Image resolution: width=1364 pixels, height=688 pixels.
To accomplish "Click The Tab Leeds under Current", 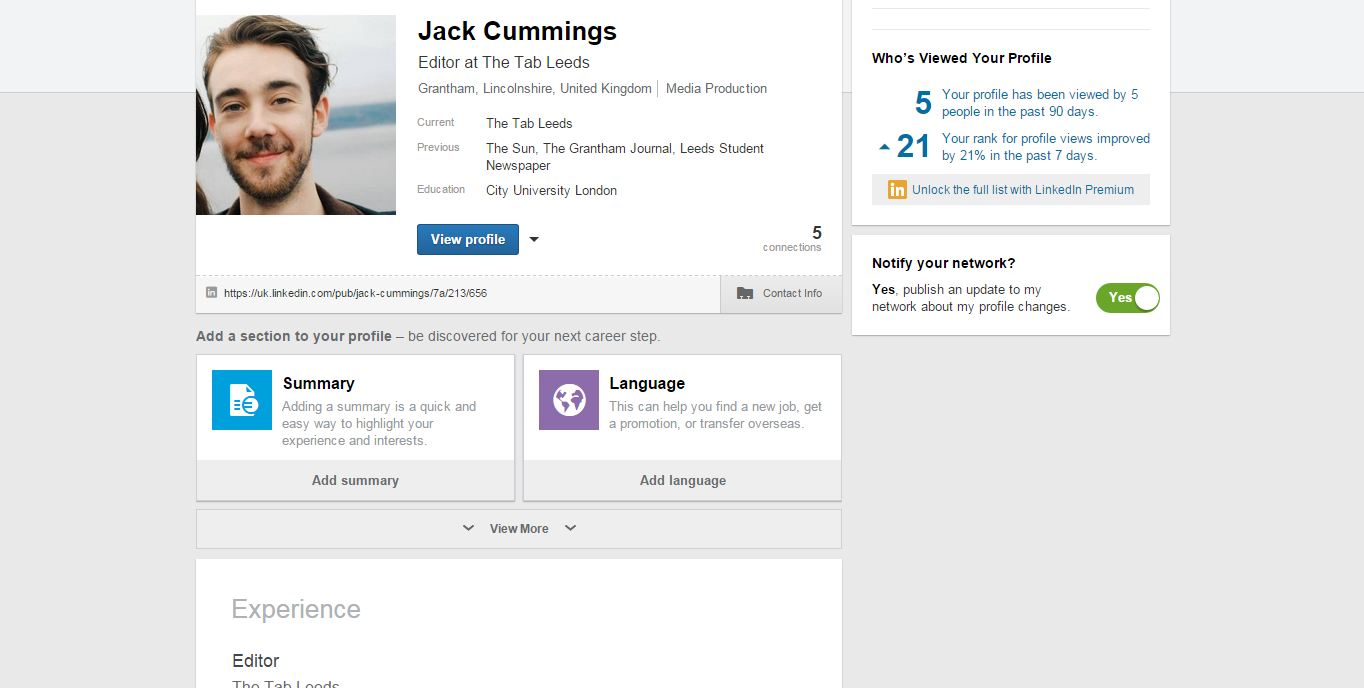I will click(529, 123).
